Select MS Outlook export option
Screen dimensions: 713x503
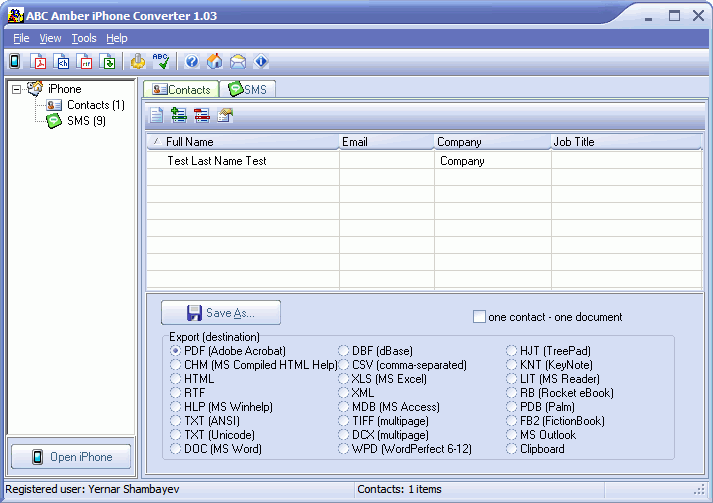coord(512,435)
